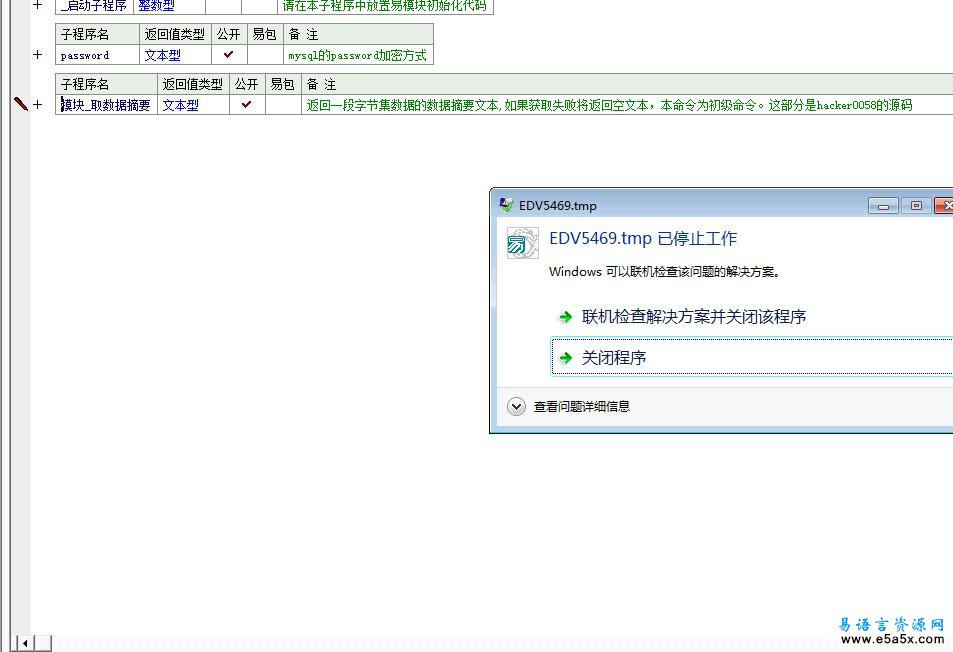
Task: Click the 请在本子程序中放置易模块初始化代码 remark
Action: click(384, 5)
